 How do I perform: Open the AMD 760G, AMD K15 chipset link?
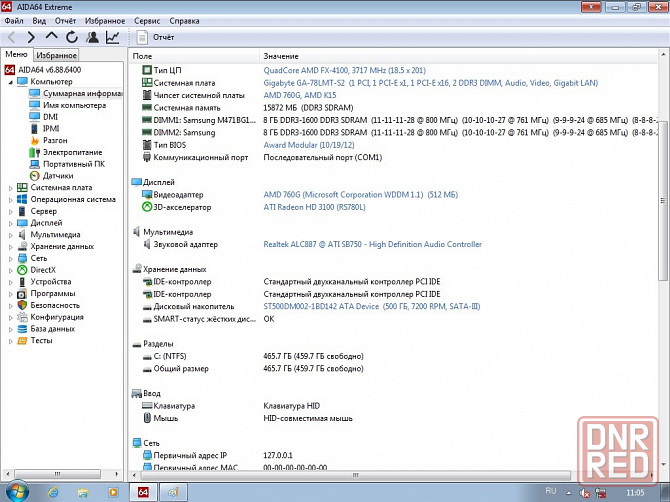300,95
